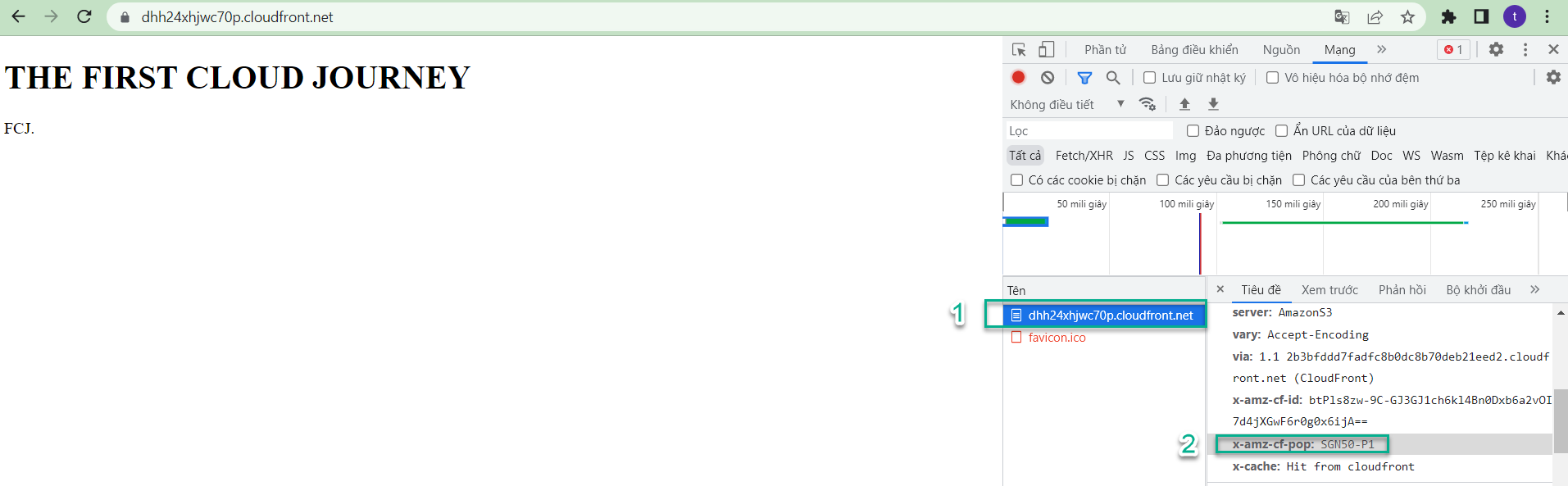Enable Lưu giữ nhật ký checkbox

point(1150,78)
